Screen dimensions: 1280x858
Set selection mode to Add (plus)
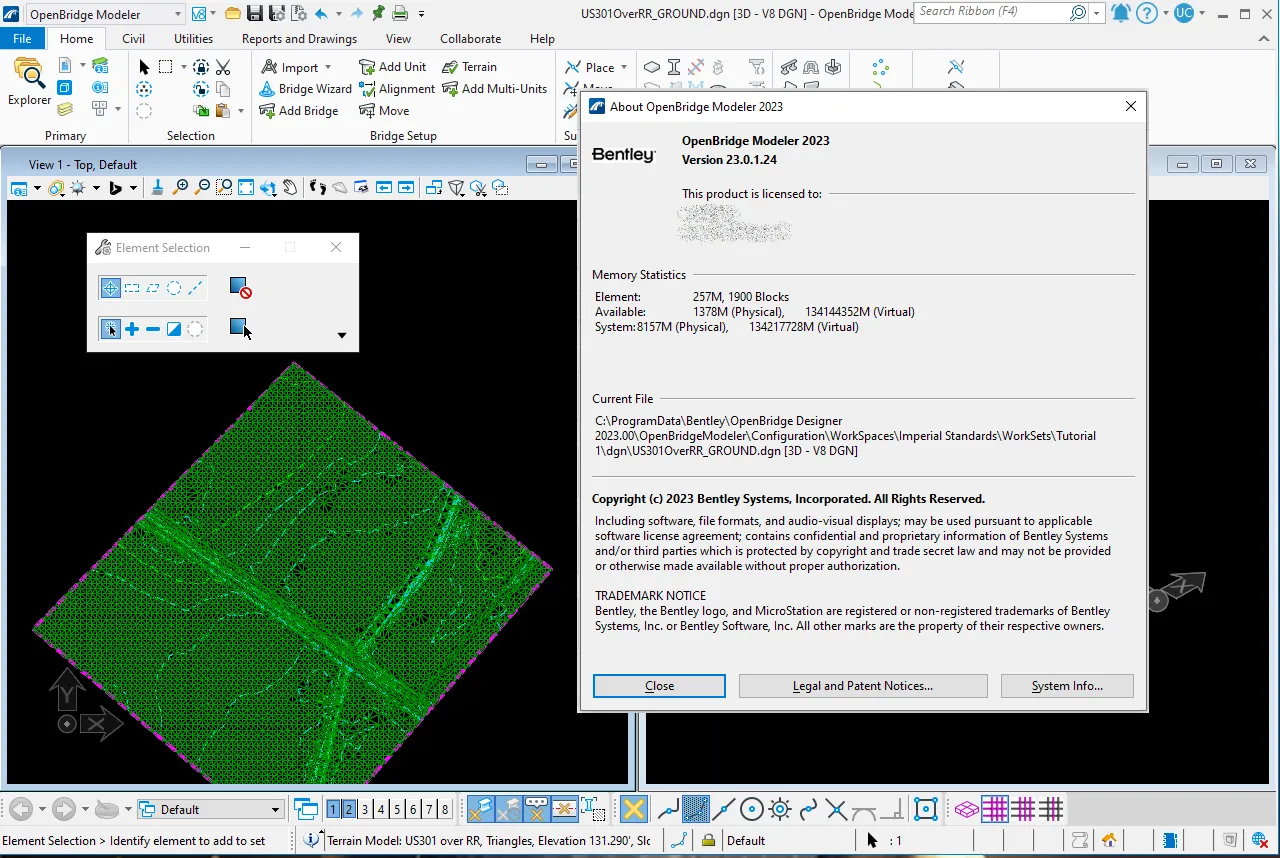click(132, 329)
